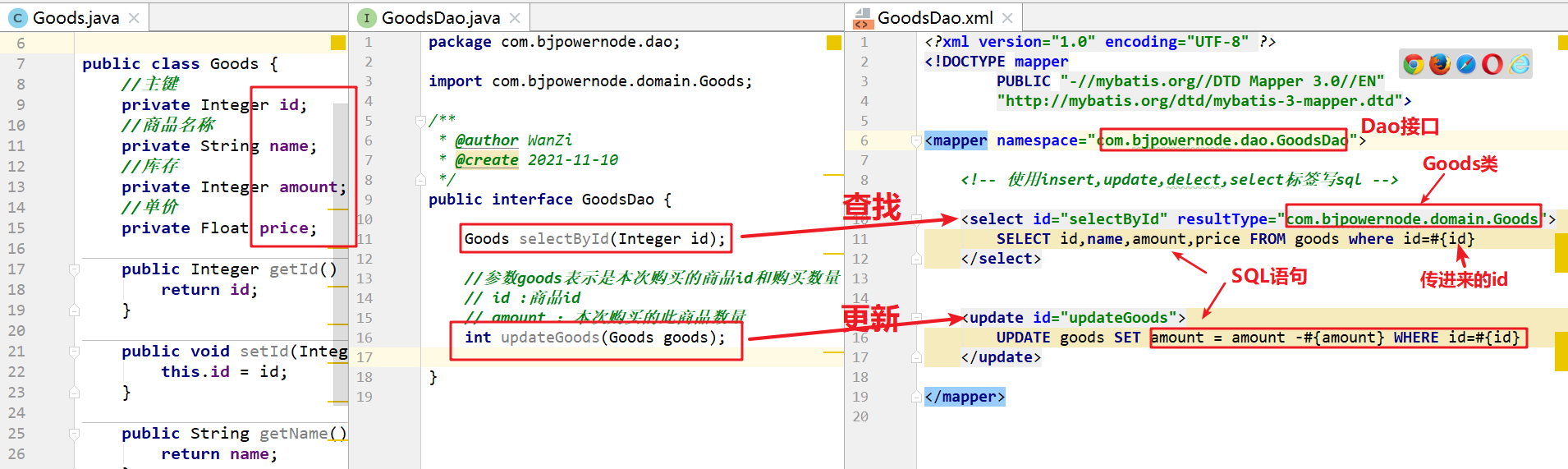Click the id="updateGoods" attribute in the XML
Screen dimensions: 1568x469
(1105, 318)
